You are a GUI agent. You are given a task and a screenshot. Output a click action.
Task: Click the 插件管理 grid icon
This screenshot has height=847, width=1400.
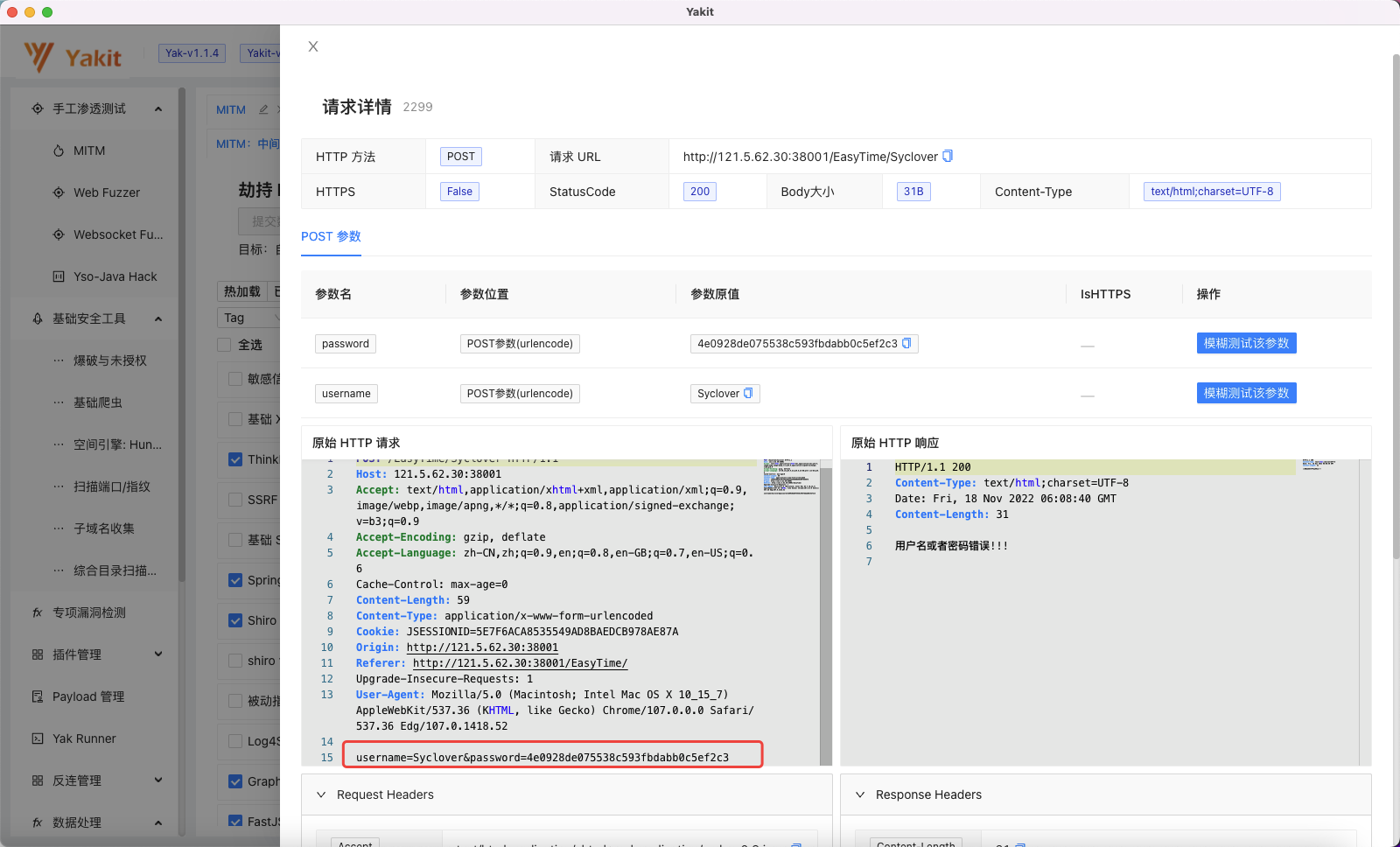coord(38,654)
